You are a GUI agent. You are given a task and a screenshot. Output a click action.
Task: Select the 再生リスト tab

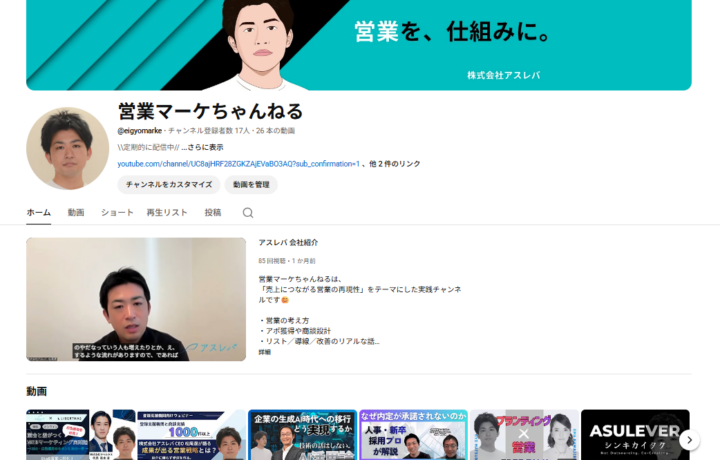tap(167, 213)
